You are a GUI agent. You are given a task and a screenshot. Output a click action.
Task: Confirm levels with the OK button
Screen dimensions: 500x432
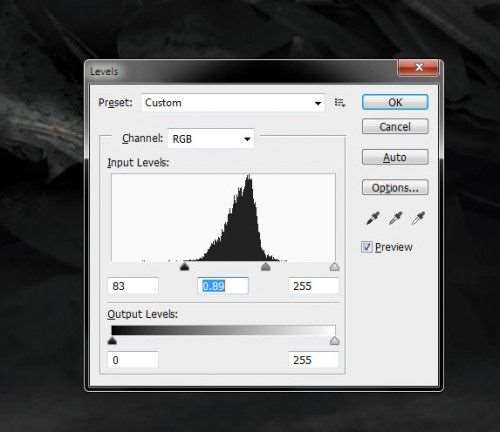pos(395,102)
